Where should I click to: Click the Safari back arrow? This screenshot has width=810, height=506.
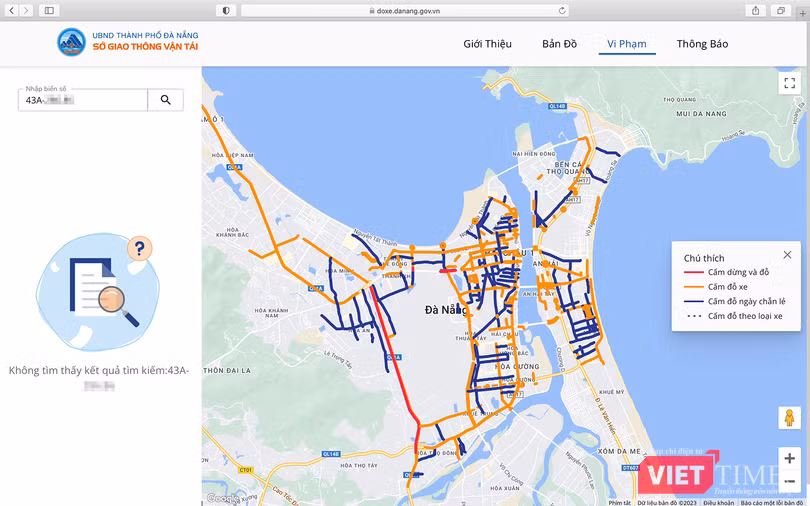[x=12, y=10]
